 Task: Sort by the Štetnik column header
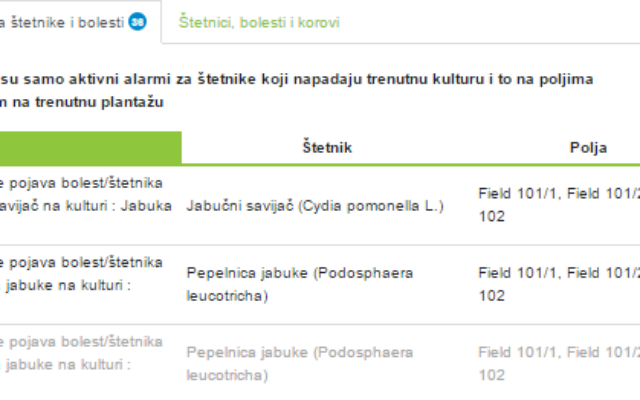327,147
